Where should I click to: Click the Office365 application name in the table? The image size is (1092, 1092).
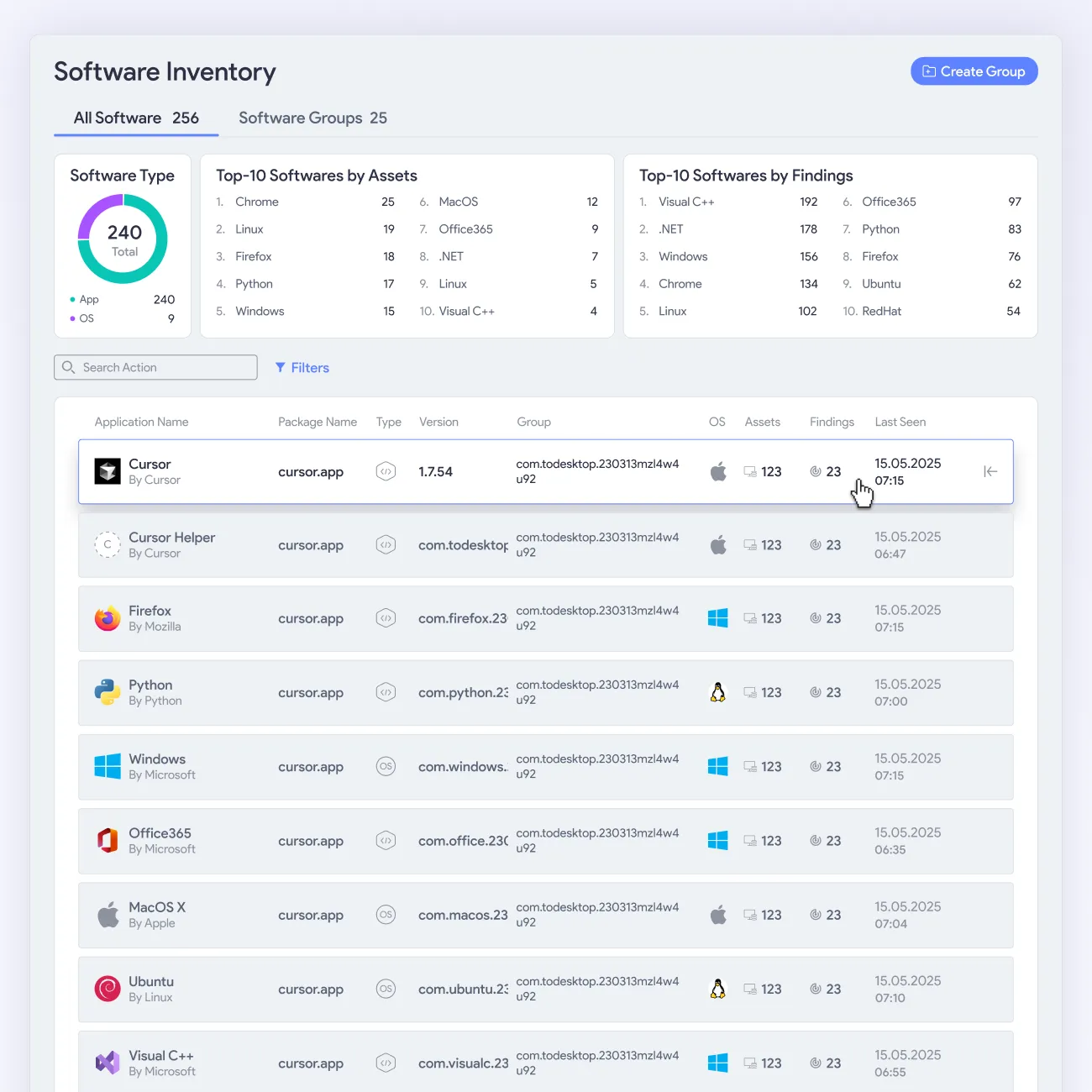point(160,833)
